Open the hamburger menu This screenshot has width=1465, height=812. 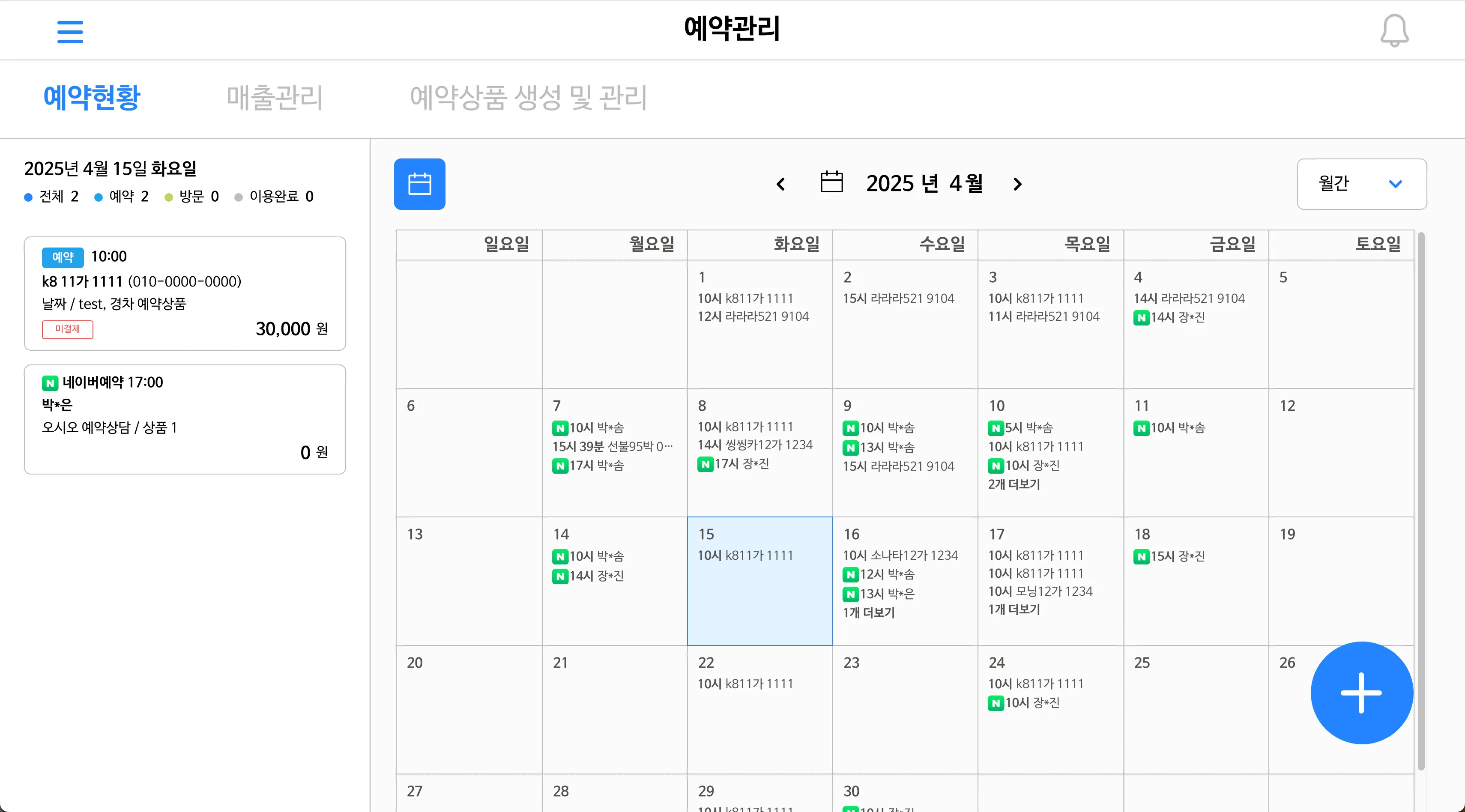pyautogui.click(x=70, y=31)
